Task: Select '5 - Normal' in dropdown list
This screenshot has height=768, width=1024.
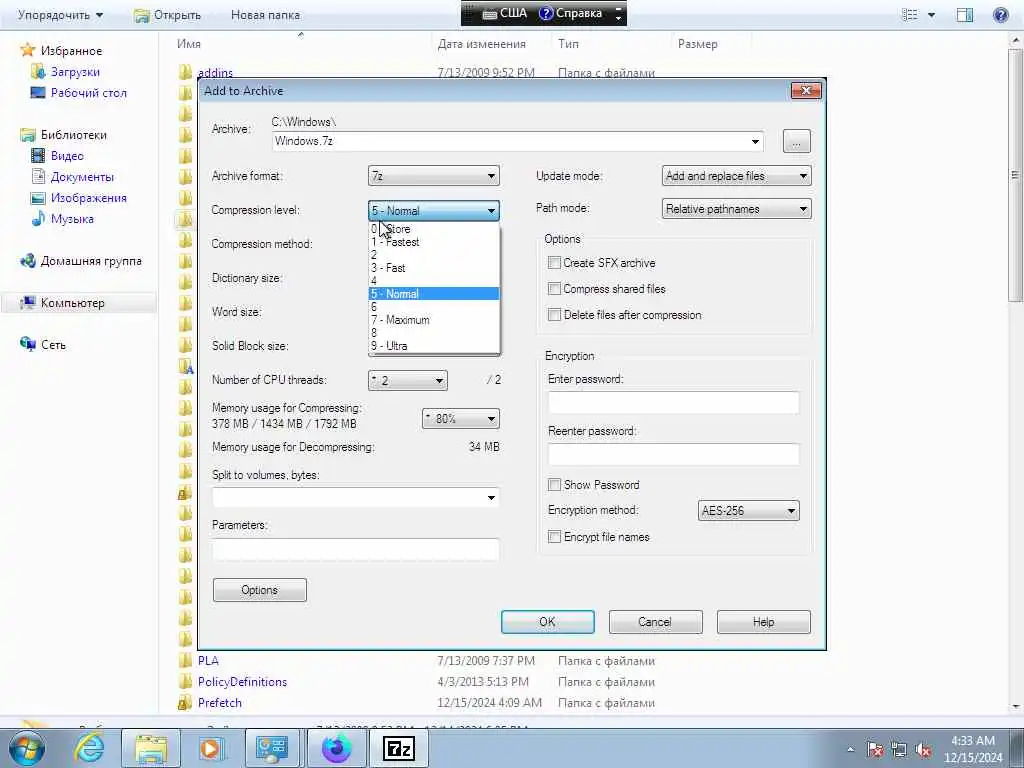Action: click(x=434, y=294)
